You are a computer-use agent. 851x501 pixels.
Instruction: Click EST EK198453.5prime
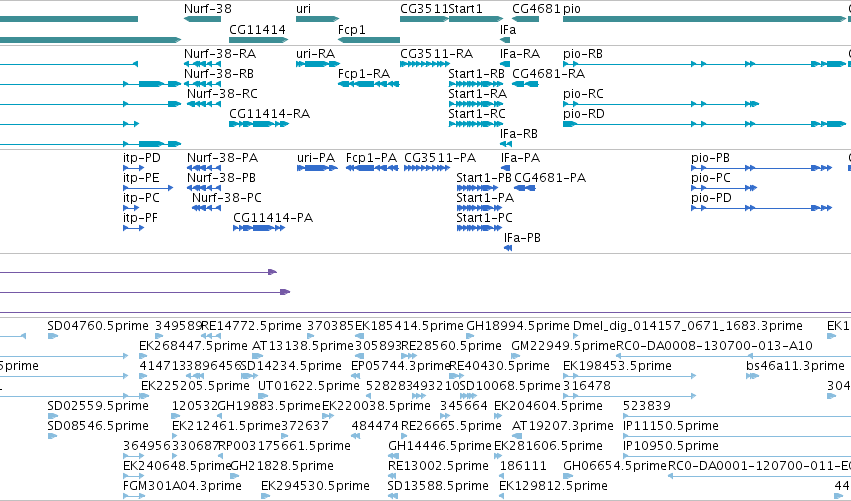point(617,366)
